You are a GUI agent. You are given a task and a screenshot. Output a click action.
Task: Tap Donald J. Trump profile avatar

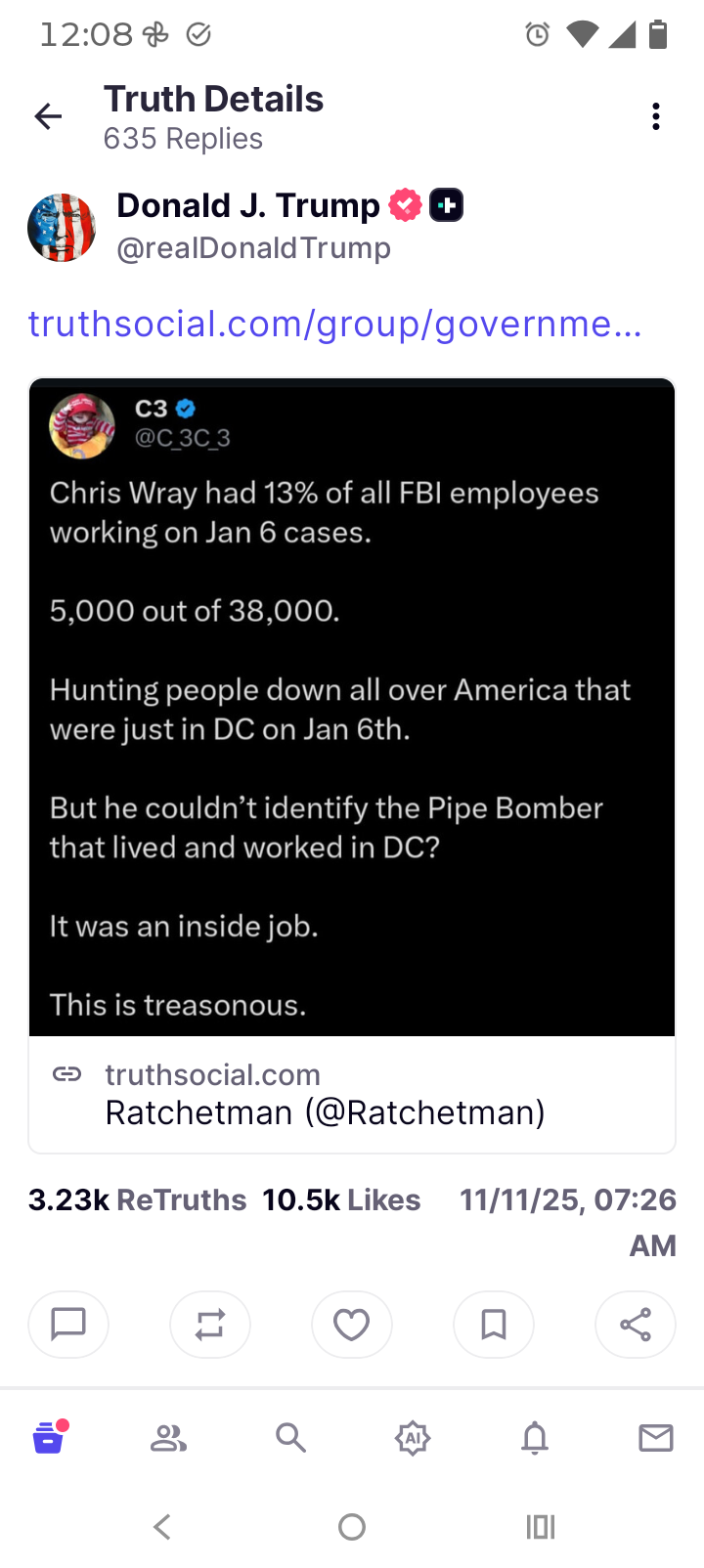click(x=62, y=228)
